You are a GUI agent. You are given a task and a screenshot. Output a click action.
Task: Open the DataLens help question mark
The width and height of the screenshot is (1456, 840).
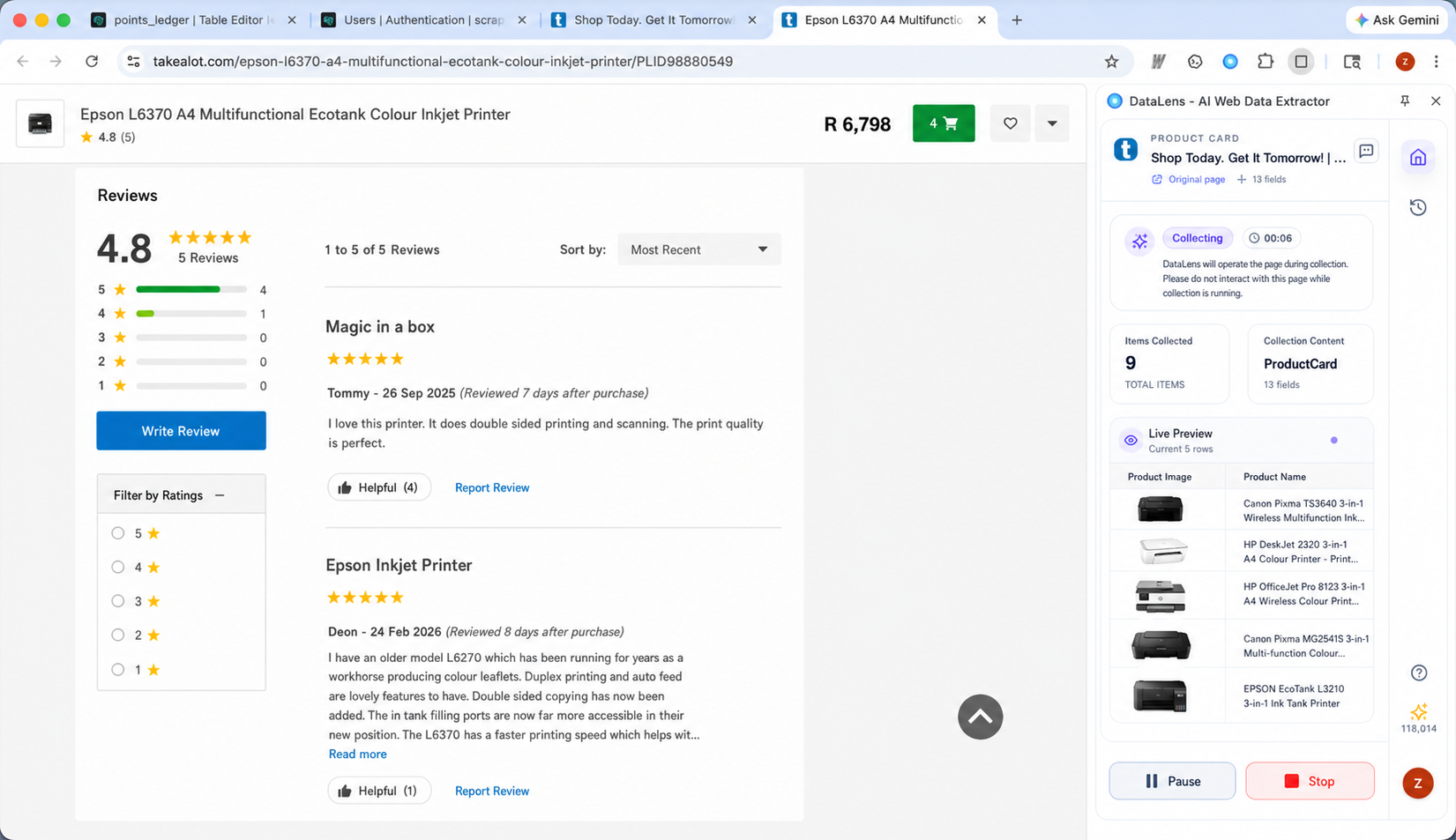(1418, 673)
